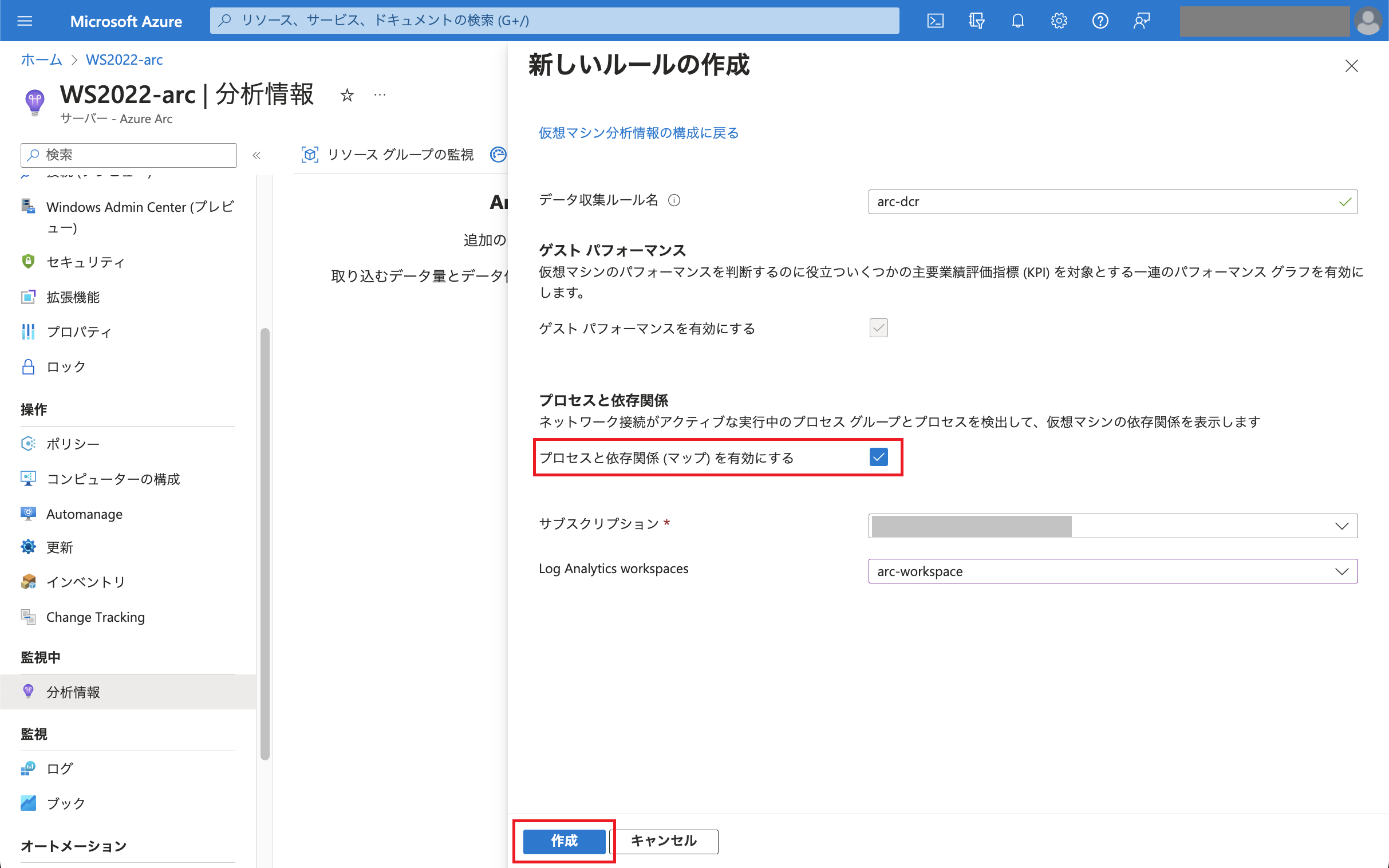Open the Directories and subscriptions filter icon
Viewport: 1389px width, 868px height.
[976, 21]
